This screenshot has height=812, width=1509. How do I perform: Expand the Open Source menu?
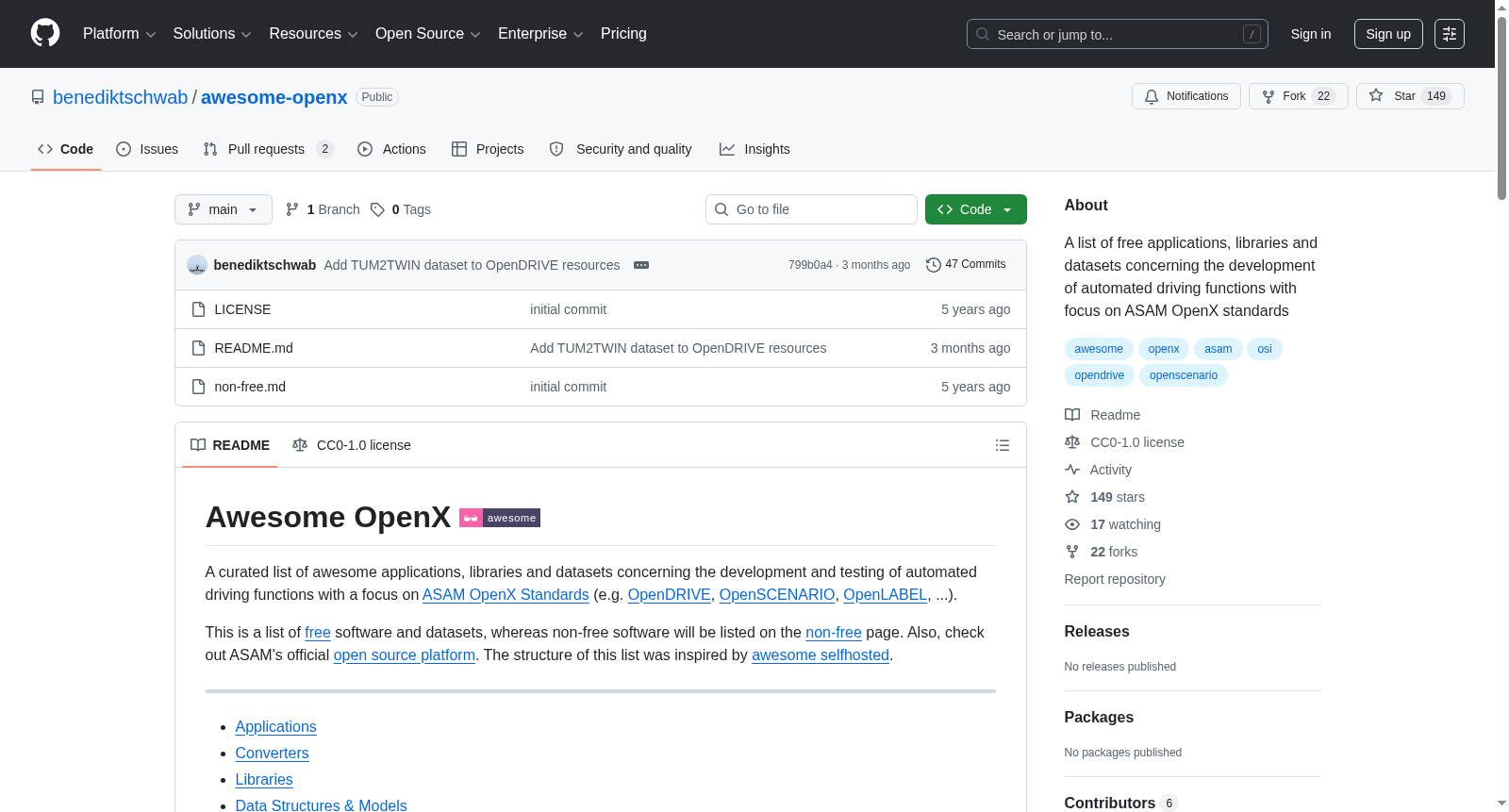(x=427, y=34)
